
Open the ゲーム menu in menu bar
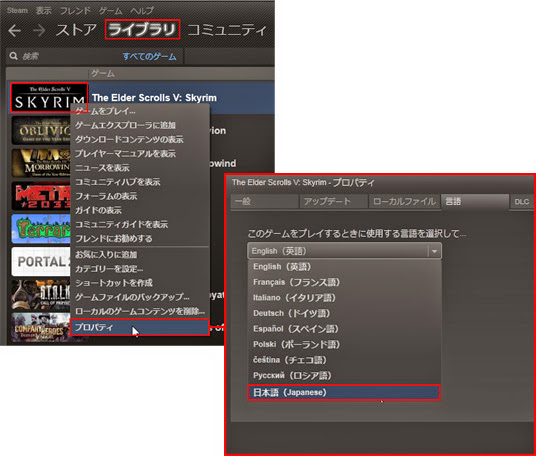111,11
